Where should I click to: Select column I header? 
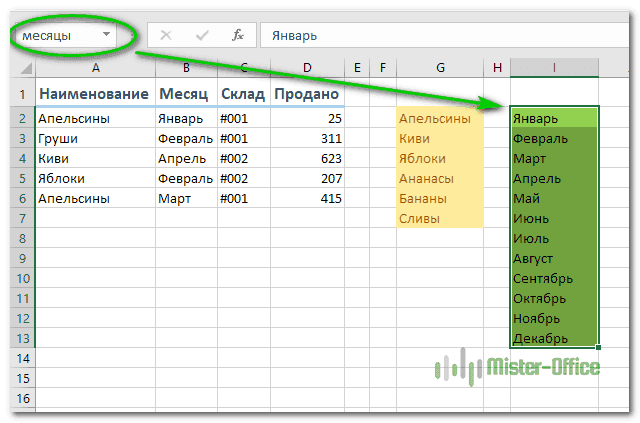click(x=554, y=68)
